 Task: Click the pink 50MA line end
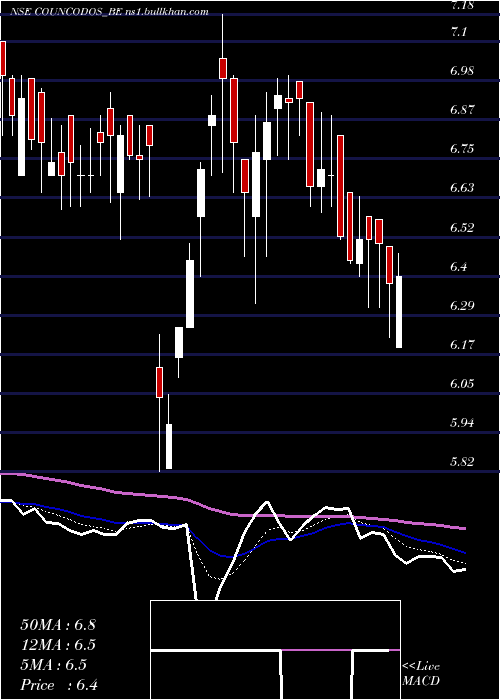click(x=463, y=528)
